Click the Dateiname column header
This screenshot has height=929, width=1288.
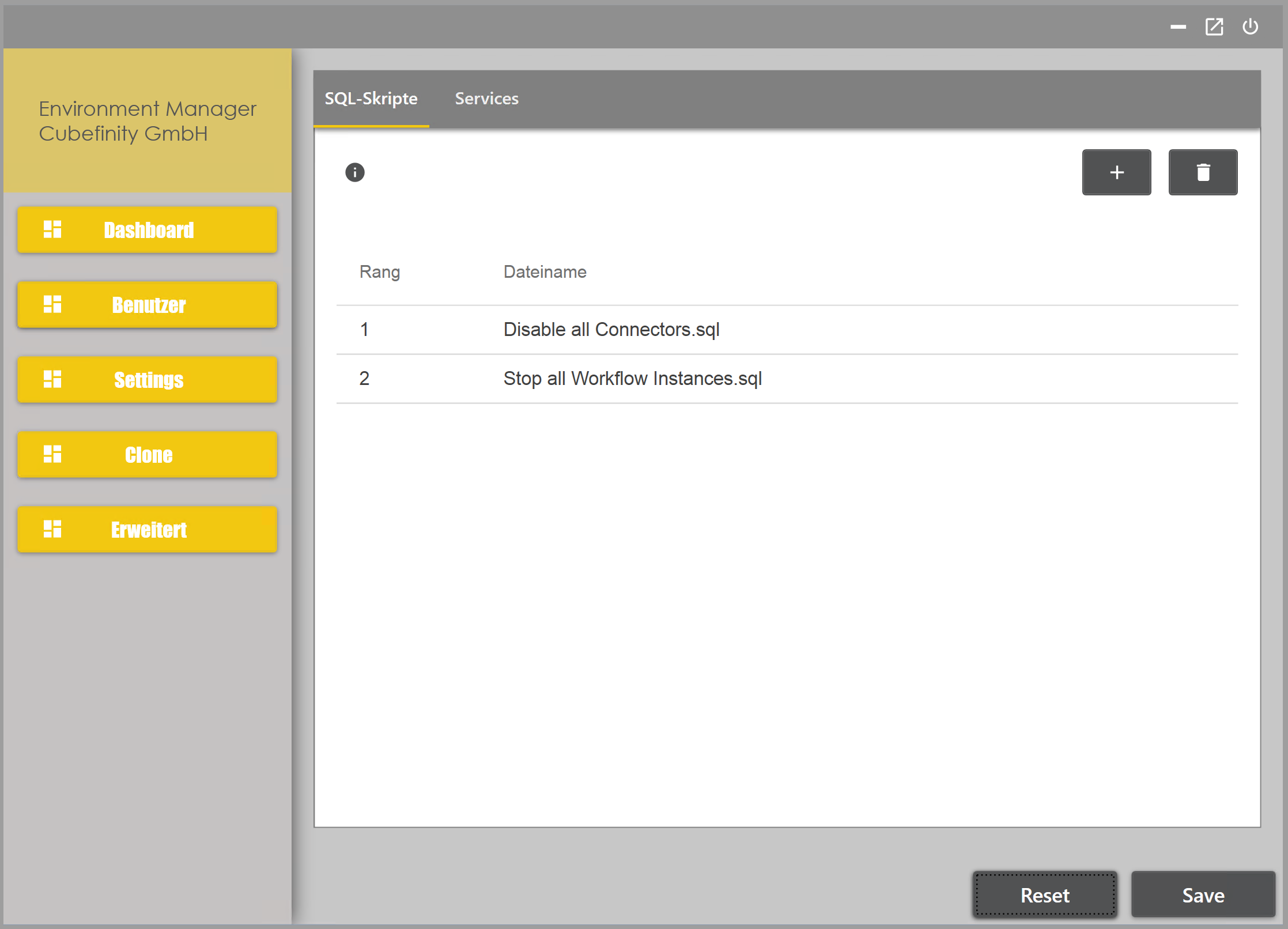tap(545, 272)
